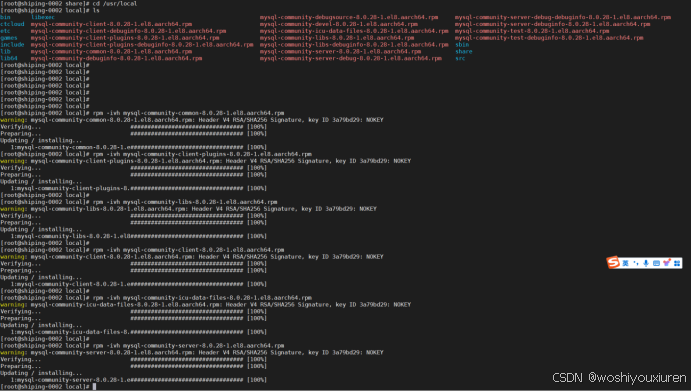Click the 'etc' directory in the listing

click(5, 31)
